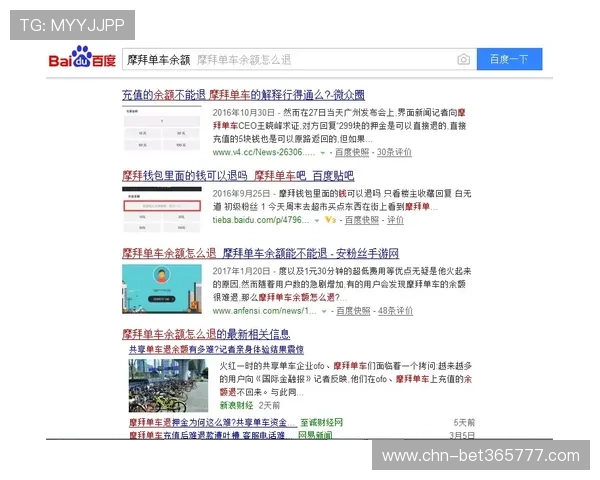Image resolution: width=600 pixels, height=480 pixels.
Task: Open result 摩拜单车余额怎么退 安粉丝手游网
Action: 260,253
